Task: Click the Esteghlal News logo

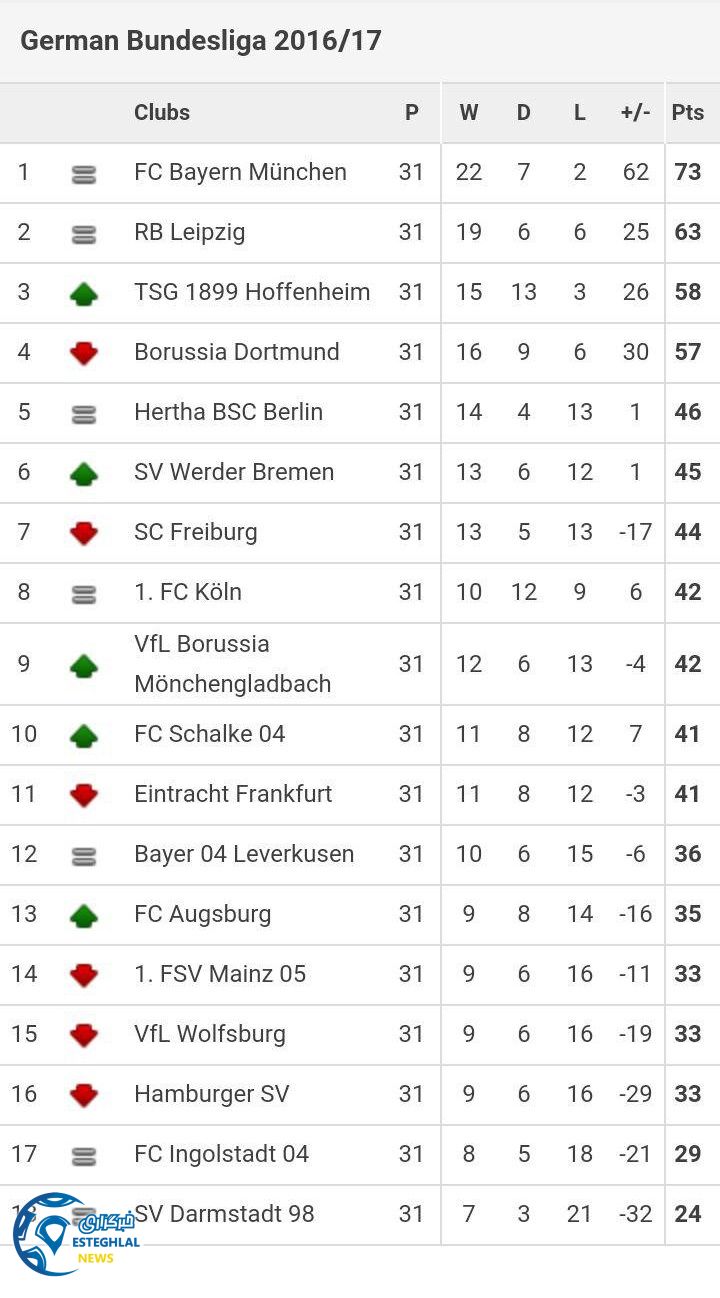Action: pyautogui.click(x=70, y=1233)
